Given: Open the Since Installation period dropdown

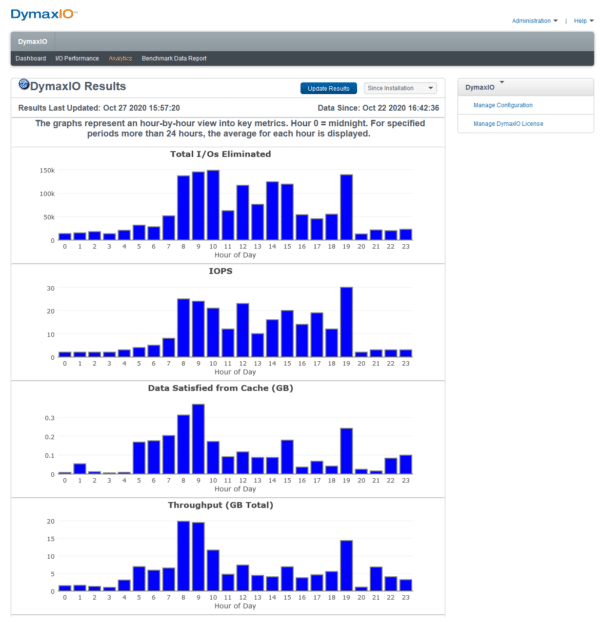Looking at the screenshot, I should pos(400,88).
